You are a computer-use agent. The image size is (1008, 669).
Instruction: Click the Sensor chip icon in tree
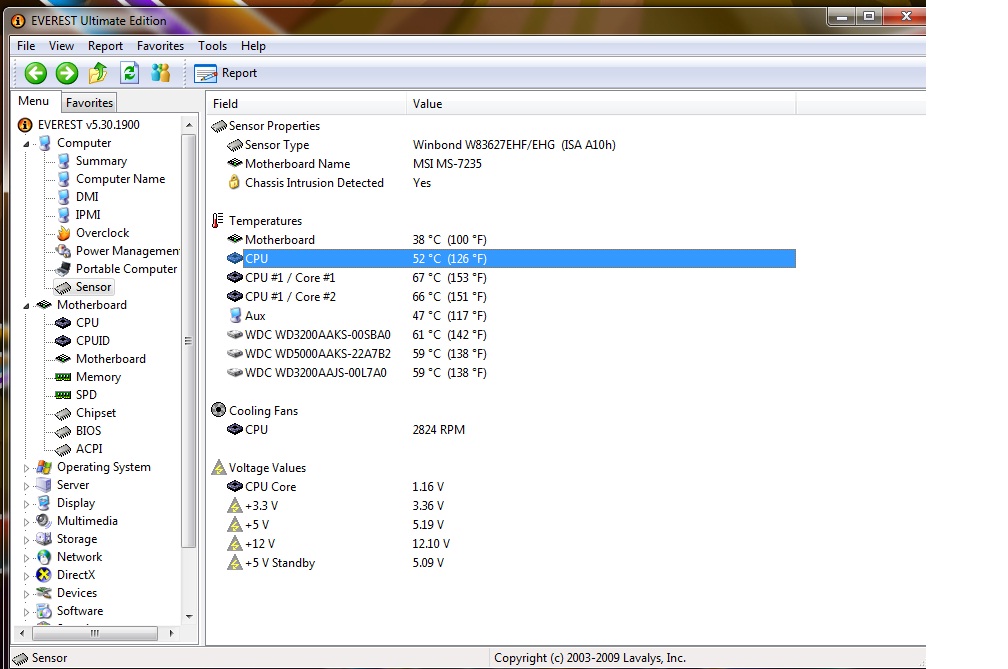(63, 287)
